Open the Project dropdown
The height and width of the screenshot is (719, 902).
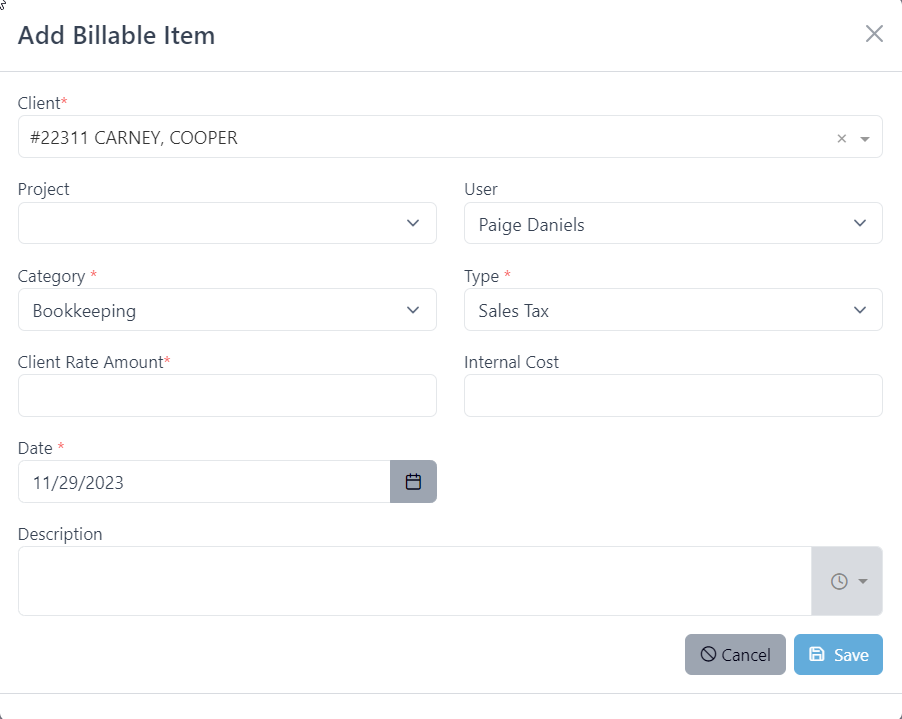point(413,223)
